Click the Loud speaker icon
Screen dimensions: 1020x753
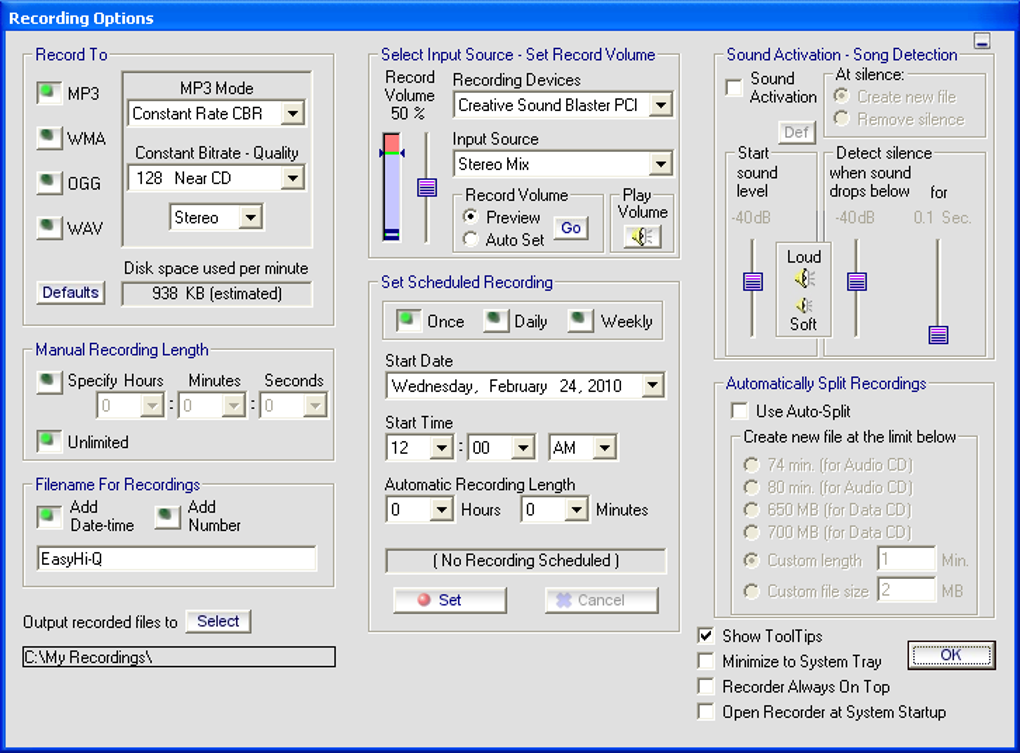[x=804, y=278]
